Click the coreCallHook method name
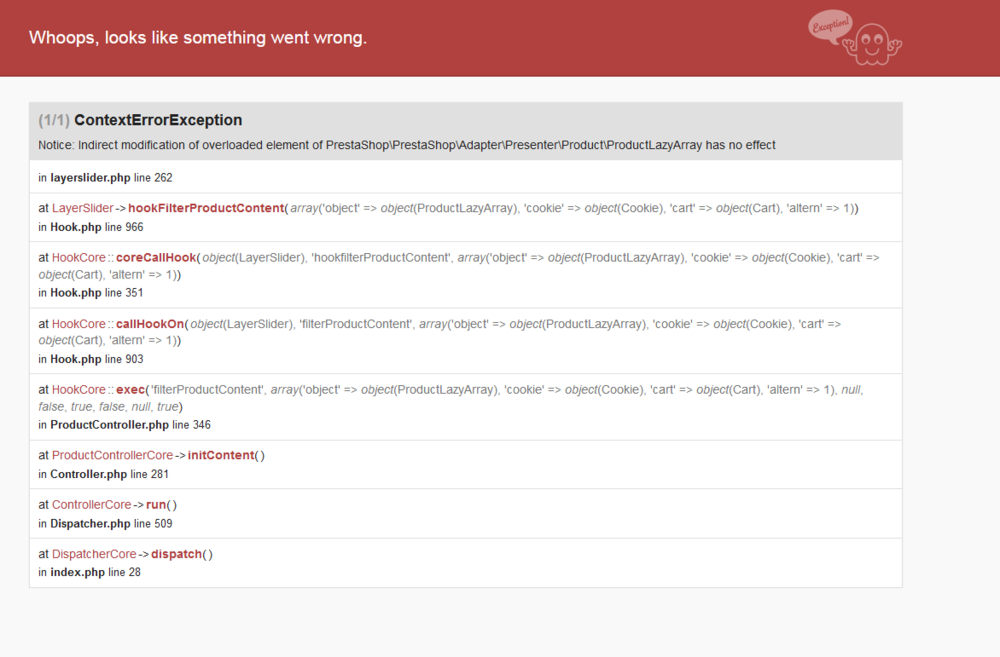Image resolution: width=1000 pixels, height=657 pixels. [156, 257]
